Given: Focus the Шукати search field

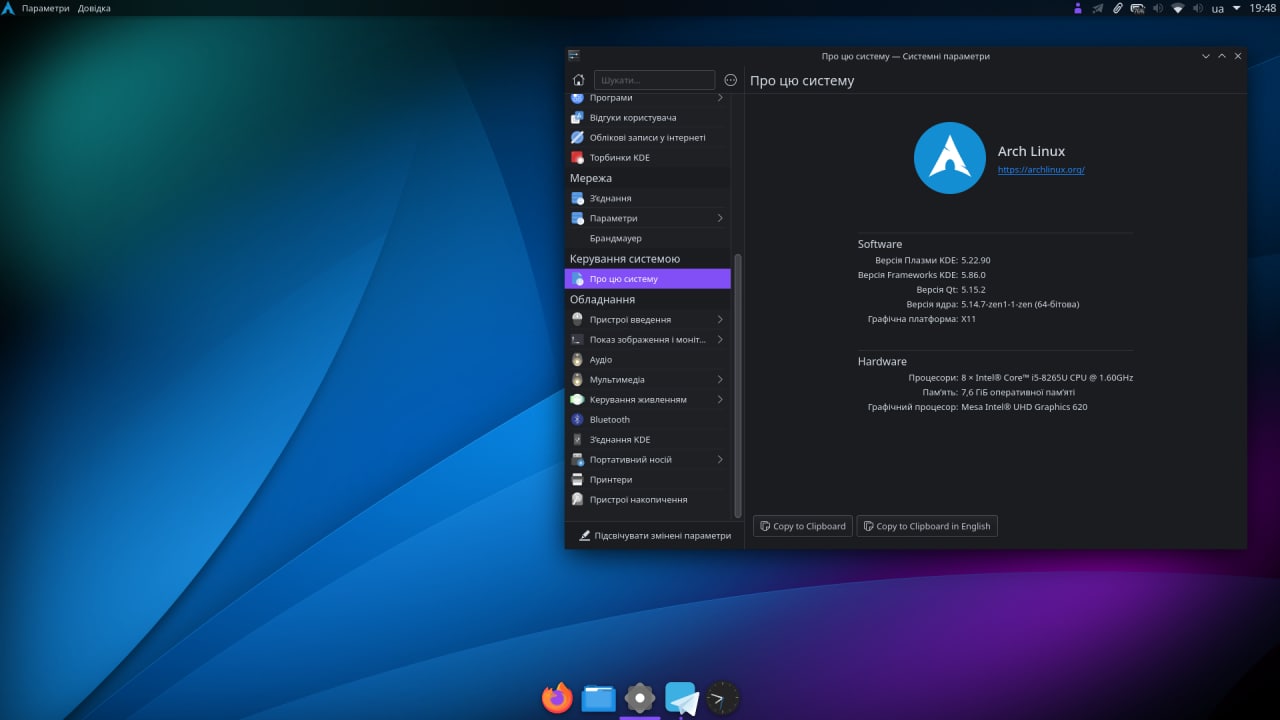Looking at the screenshot, I should point(655,80).
